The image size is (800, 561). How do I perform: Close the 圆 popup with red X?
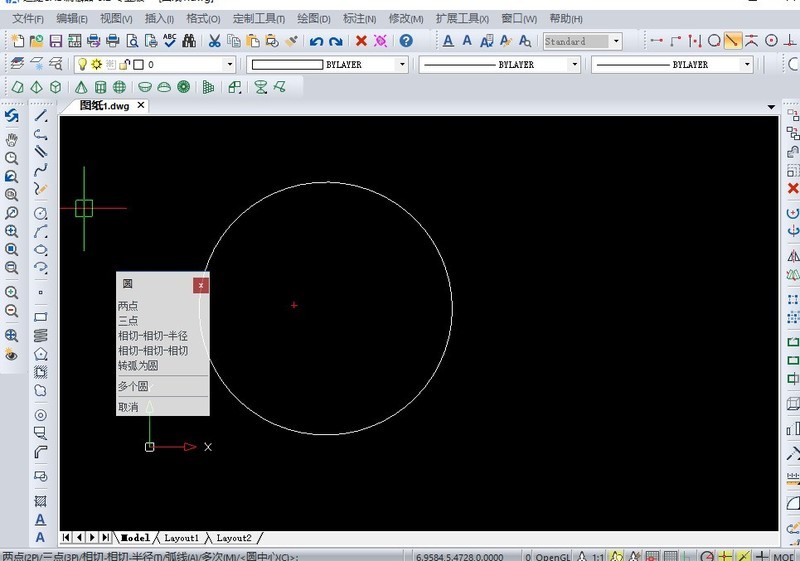[x=201, y=285]
